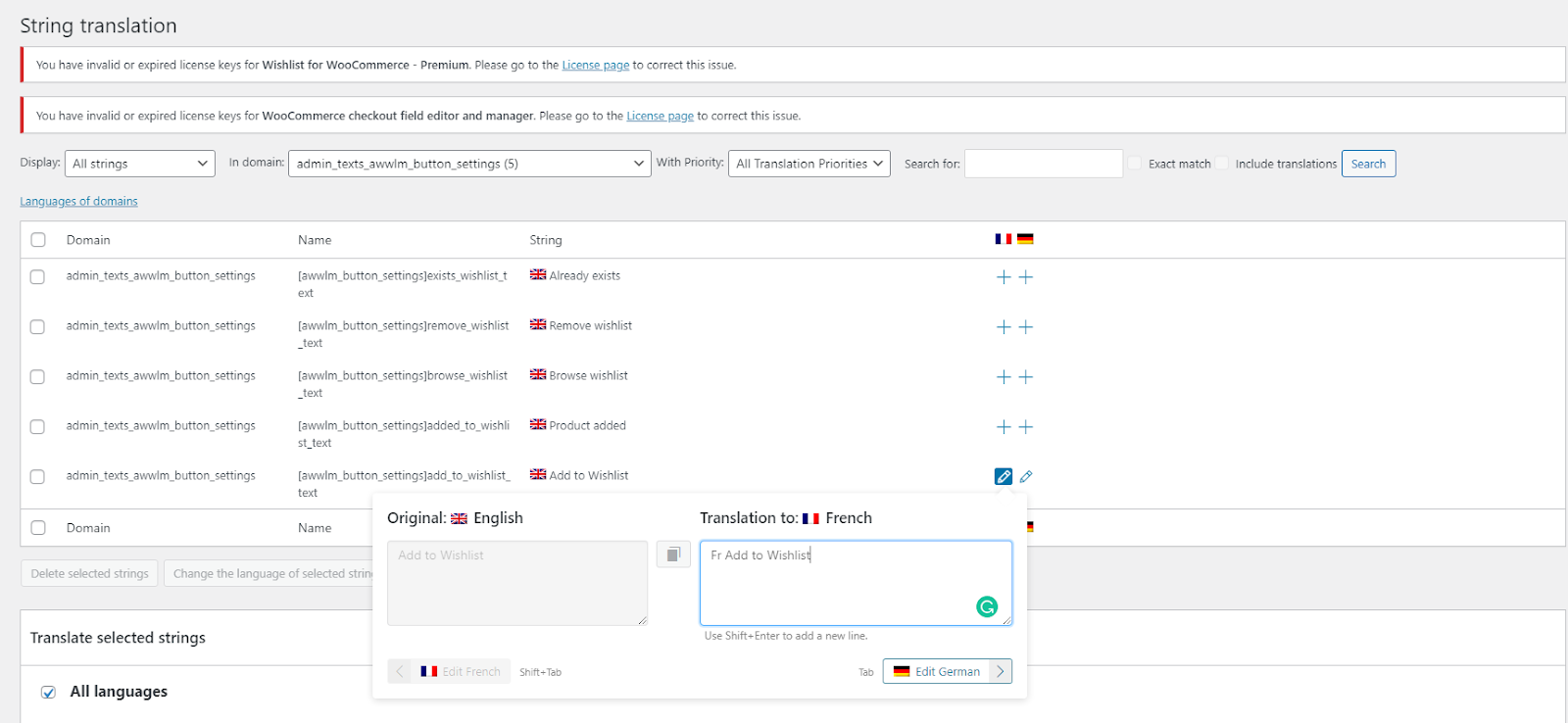This screenshot has height=723, width=1568.
Task: Enable Exact match option
Action: pyautogui.click(x=1135, y=164)
